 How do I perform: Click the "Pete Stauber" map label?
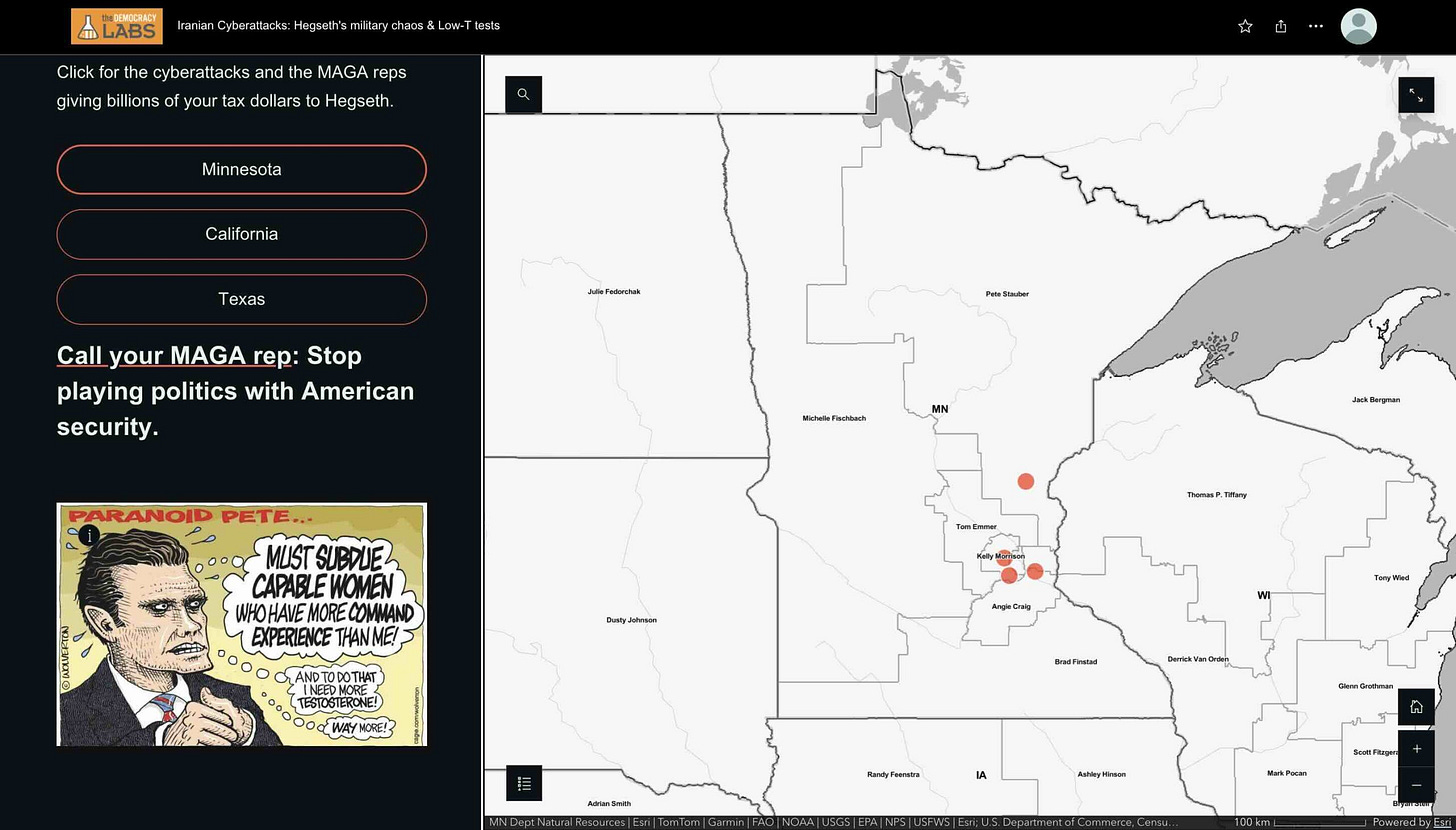click(1007, 294)
